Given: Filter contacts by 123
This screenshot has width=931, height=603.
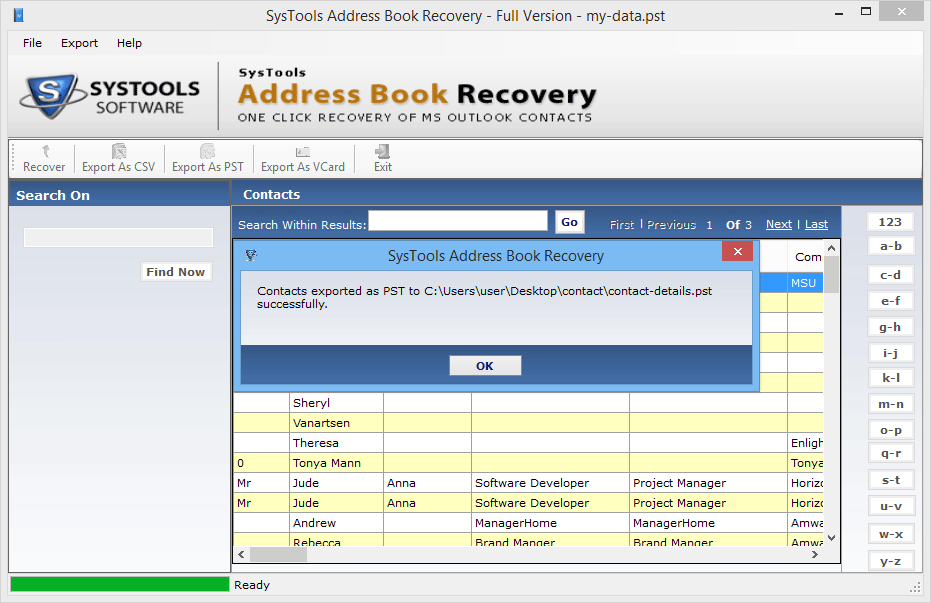Looking at the screenshot, I should pos(890,222).
